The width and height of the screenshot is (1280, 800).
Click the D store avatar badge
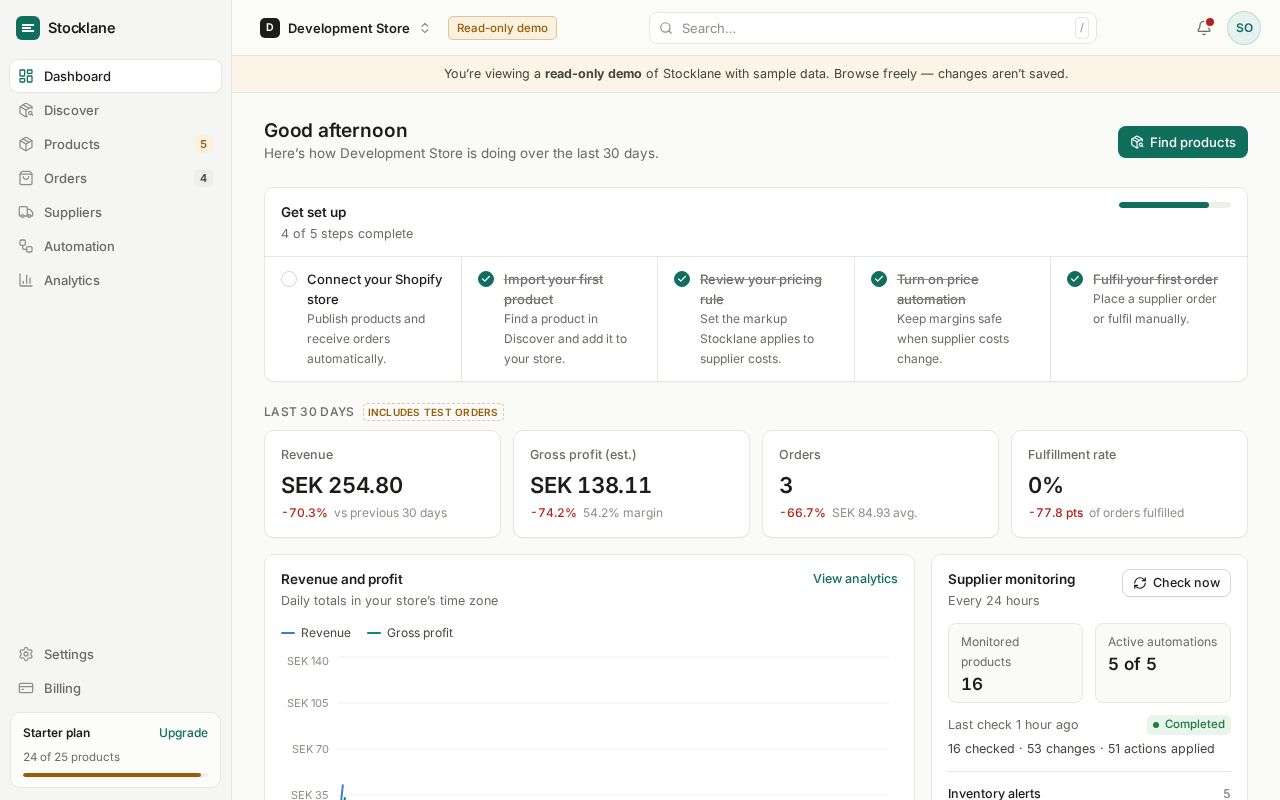[270, 28]
